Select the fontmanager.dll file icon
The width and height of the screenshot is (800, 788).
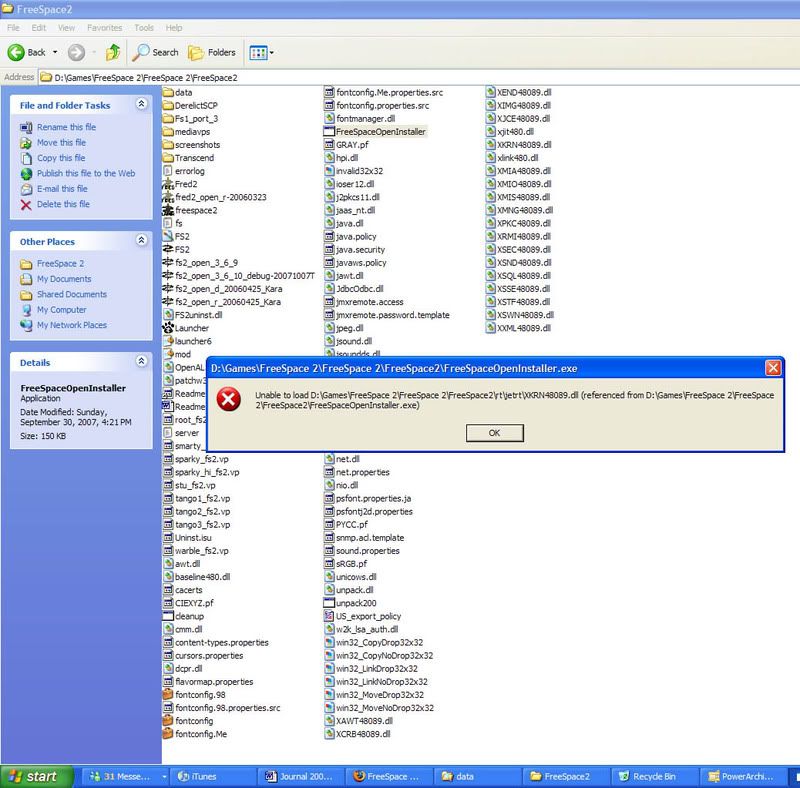[329, 118]
